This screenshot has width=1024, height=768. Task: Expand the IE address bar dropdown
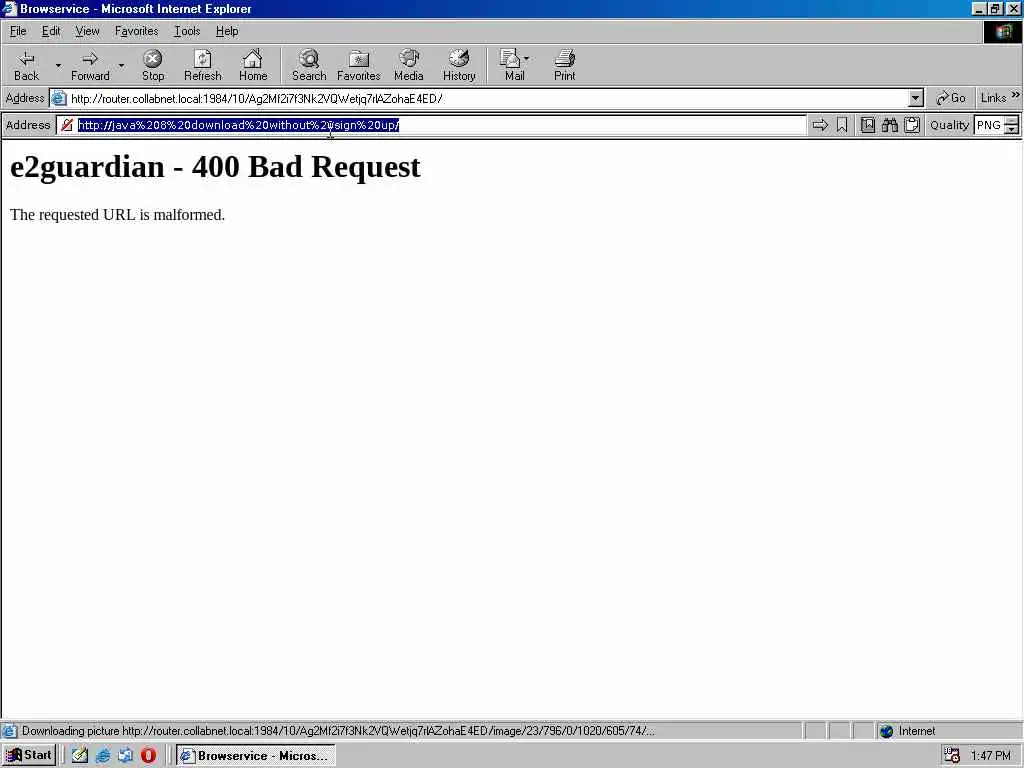(916, 99)
